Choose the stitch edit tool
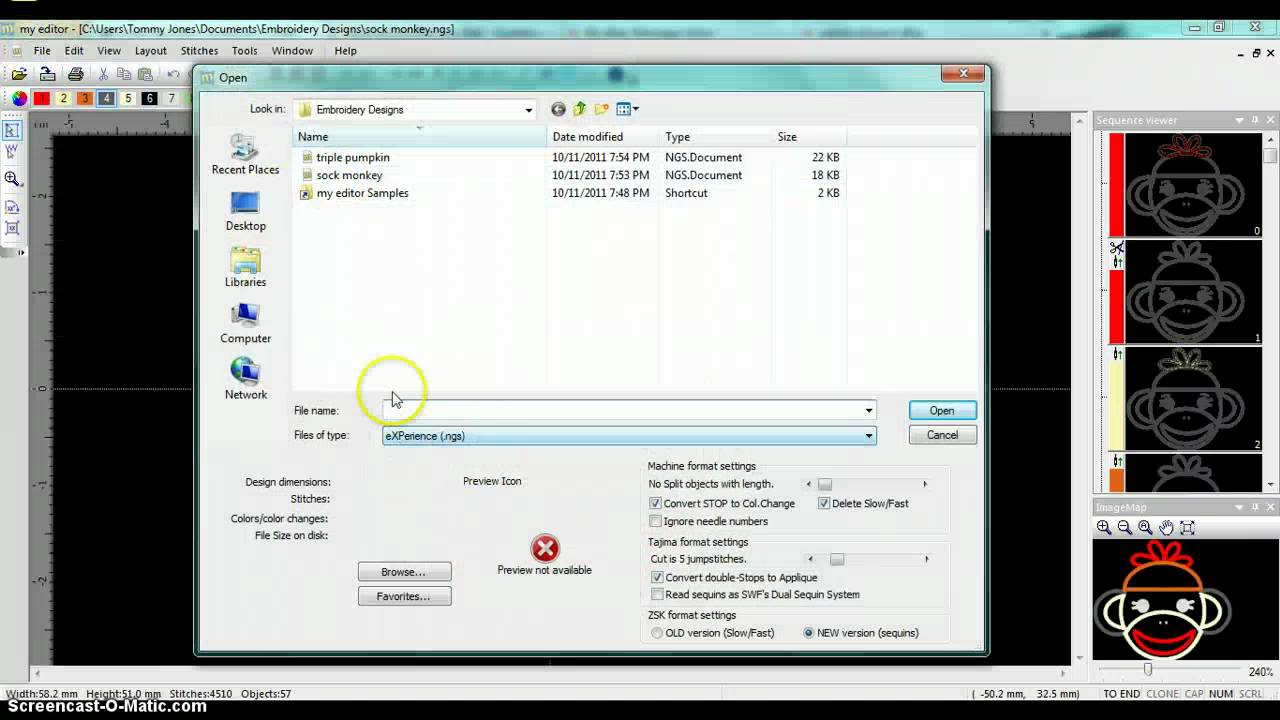The image size is (1280, 720). pos(12,152)
